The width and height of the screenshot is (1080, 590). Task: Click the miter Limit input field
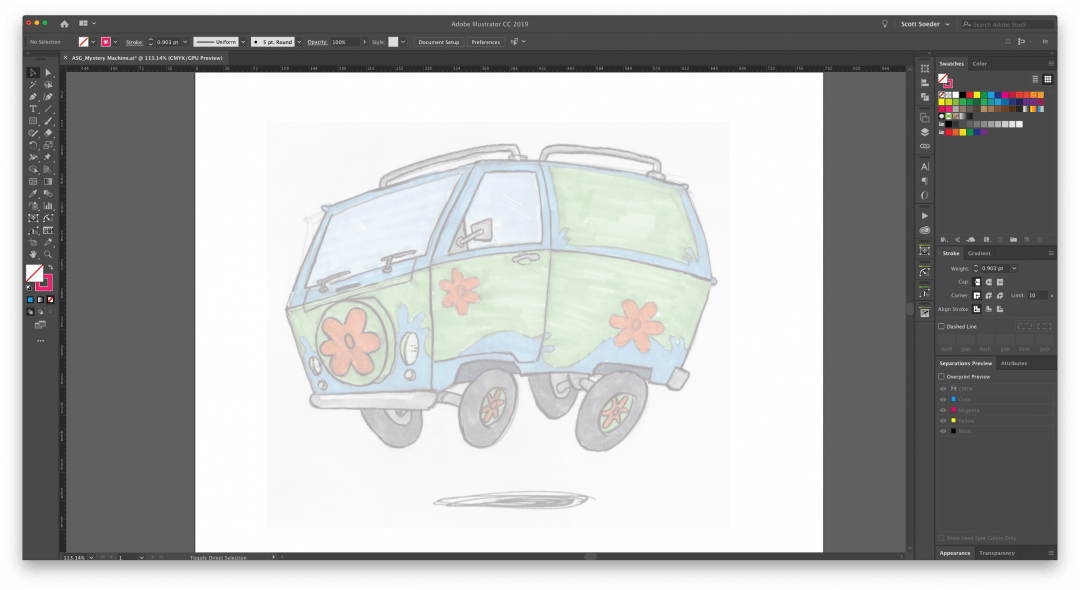1038,294
